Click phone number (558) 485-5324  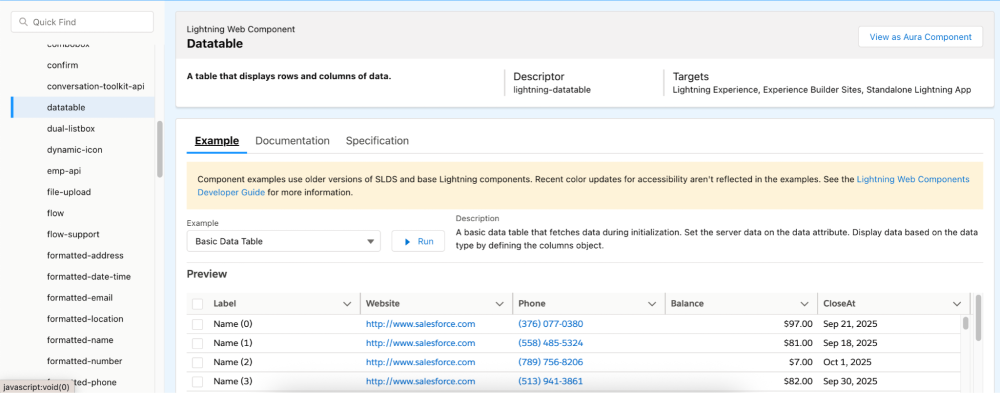(x=550, y=343)
